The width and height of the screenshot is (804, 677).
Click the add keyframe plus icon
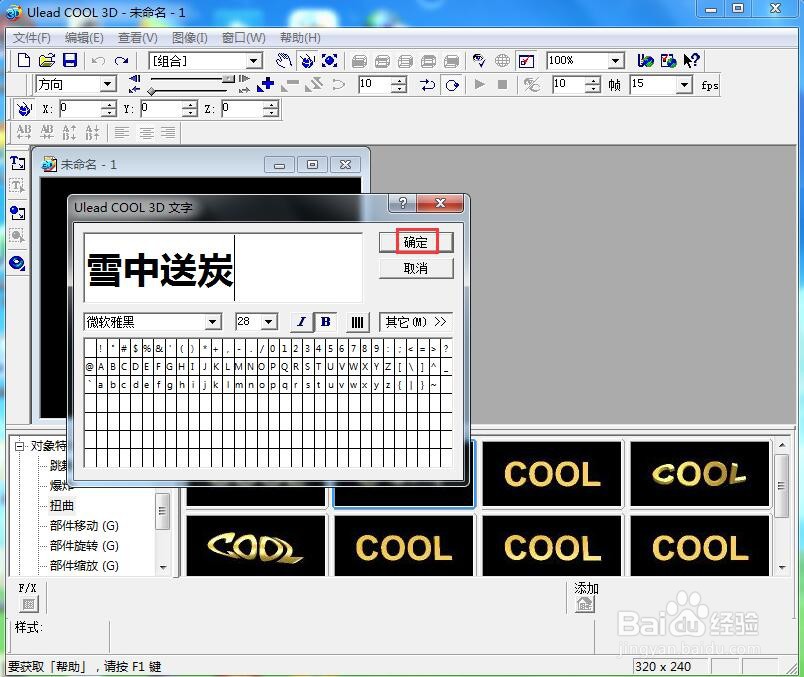[265, 85]
